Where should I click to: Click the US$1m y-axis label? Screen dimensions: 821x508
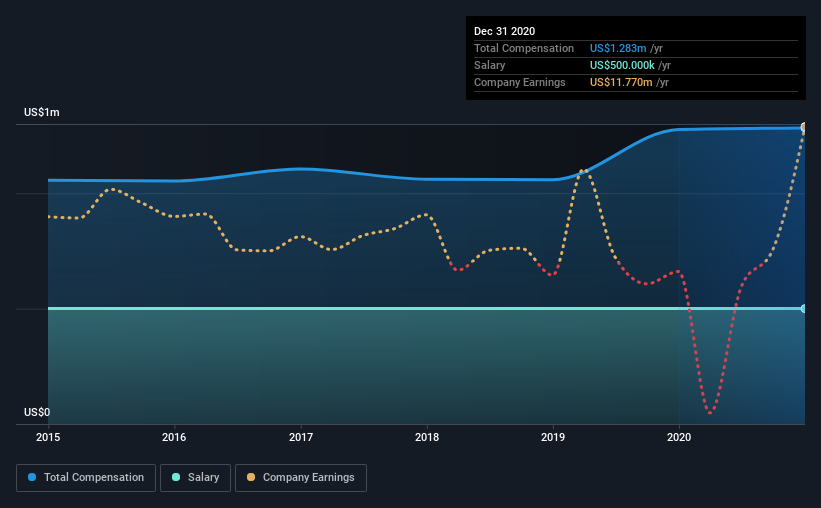tap(41, 113)
